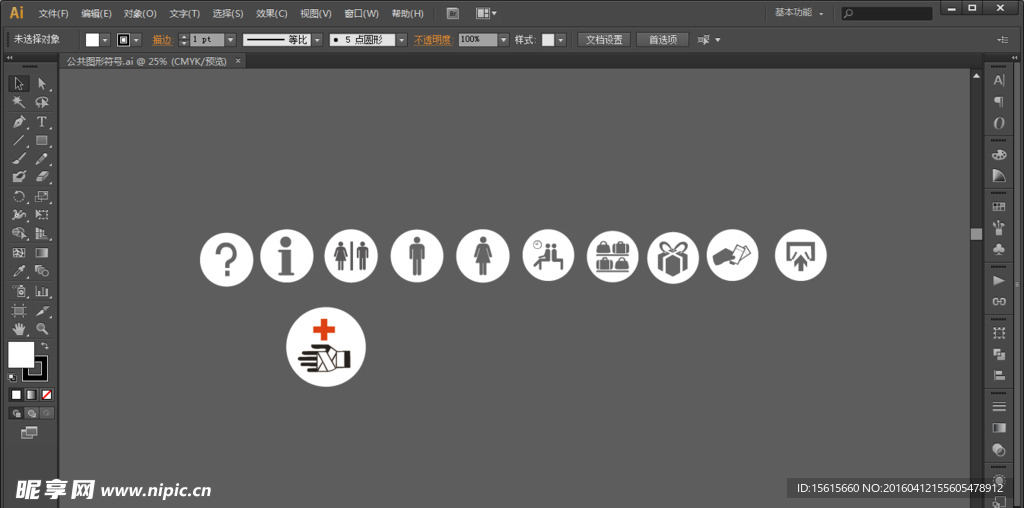Select the Artboard tool
Viewport: 1024px width, 508px height.
tap(19, 310)
